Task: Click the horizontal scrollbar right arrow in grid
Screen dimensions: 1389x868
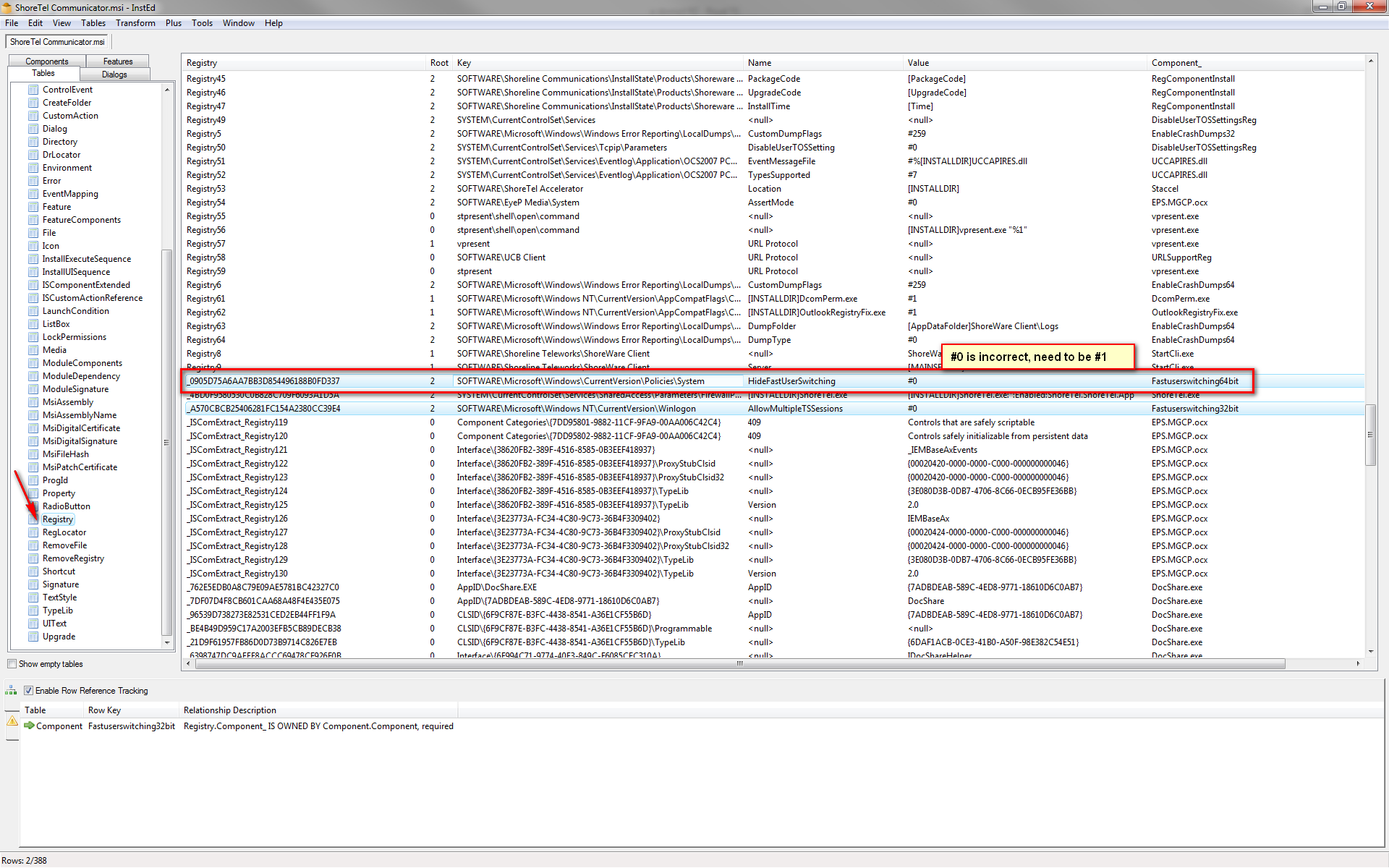Action: click(x=1358, y=663)
